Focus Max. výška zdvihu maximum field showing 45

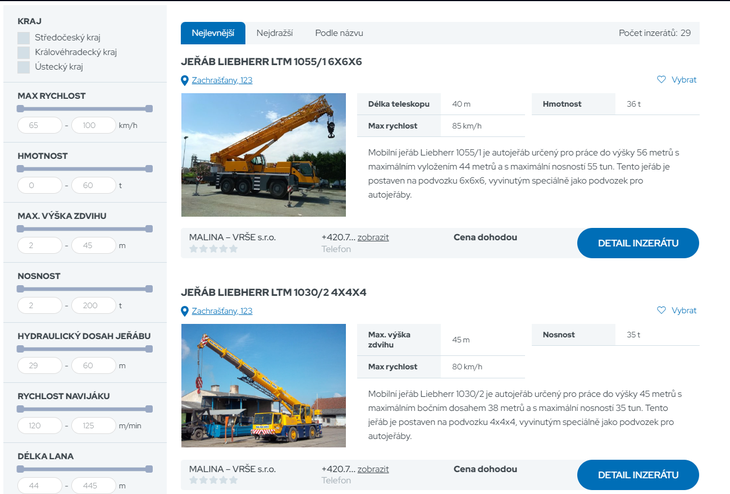(94, 245)
